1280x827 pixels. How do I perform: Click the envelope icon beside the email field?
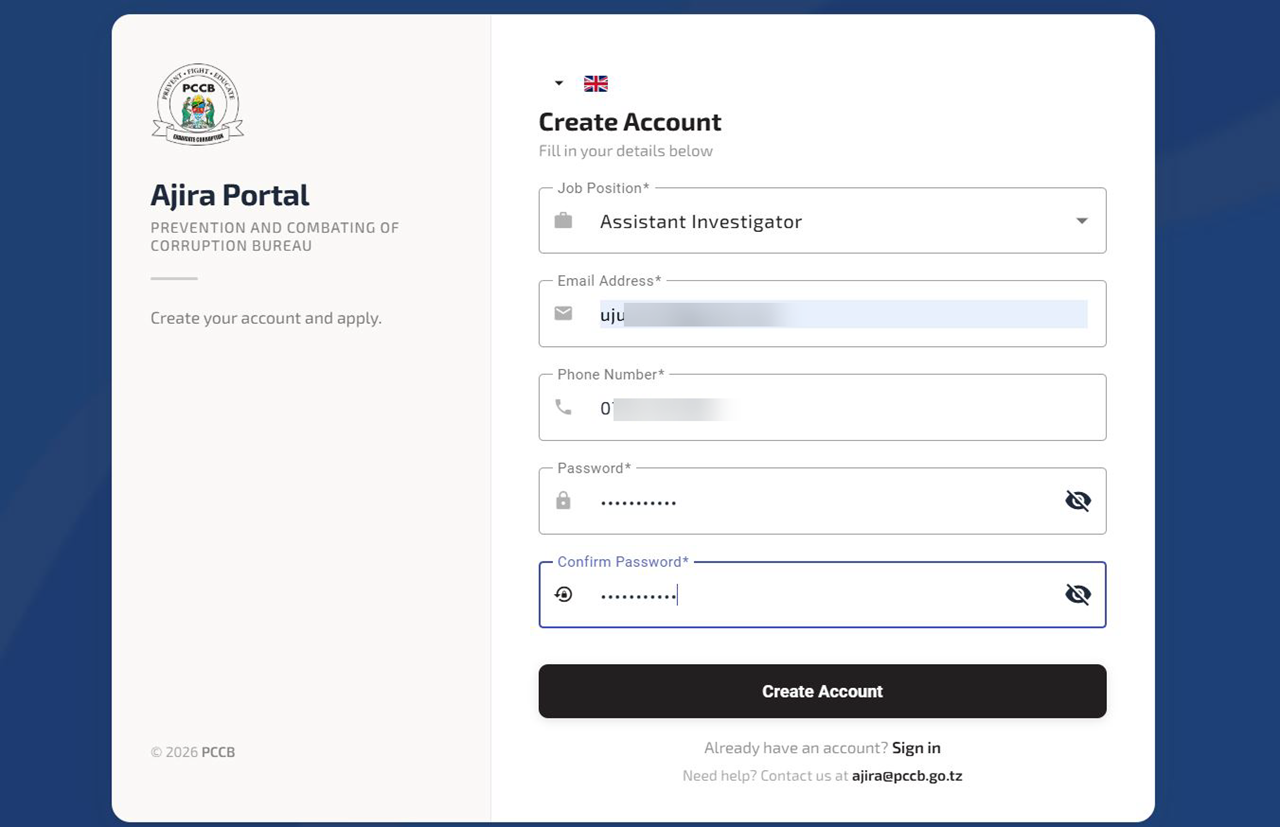563,313
